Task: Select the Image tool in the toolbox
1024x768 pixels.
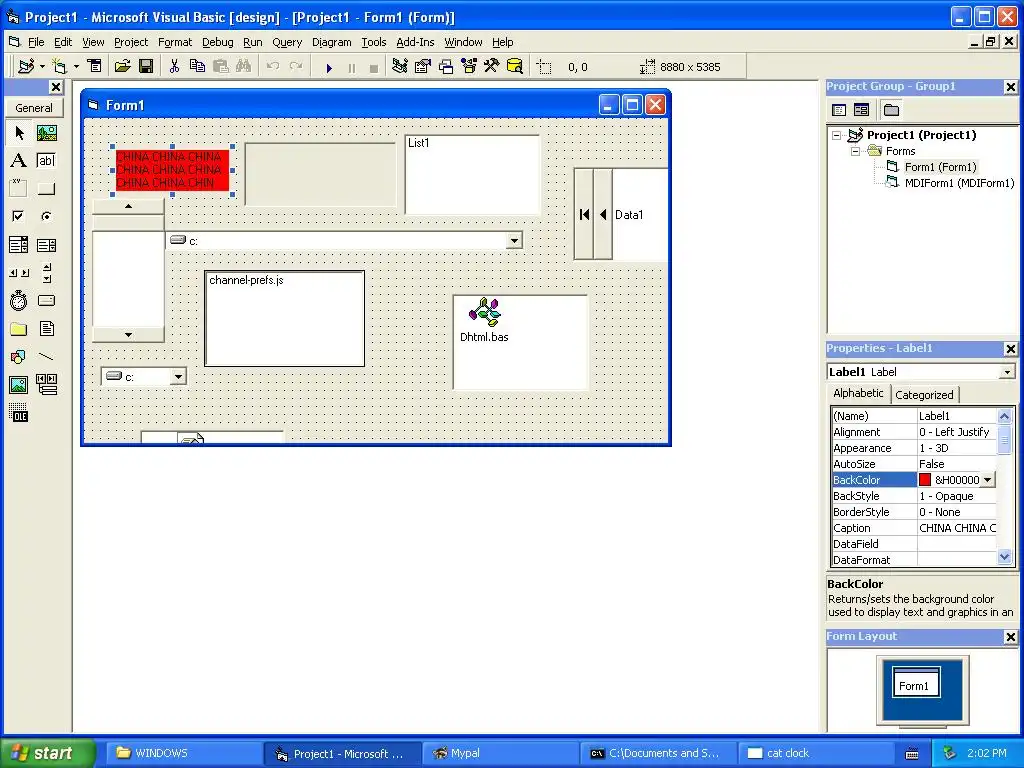Action: (19, 385)
